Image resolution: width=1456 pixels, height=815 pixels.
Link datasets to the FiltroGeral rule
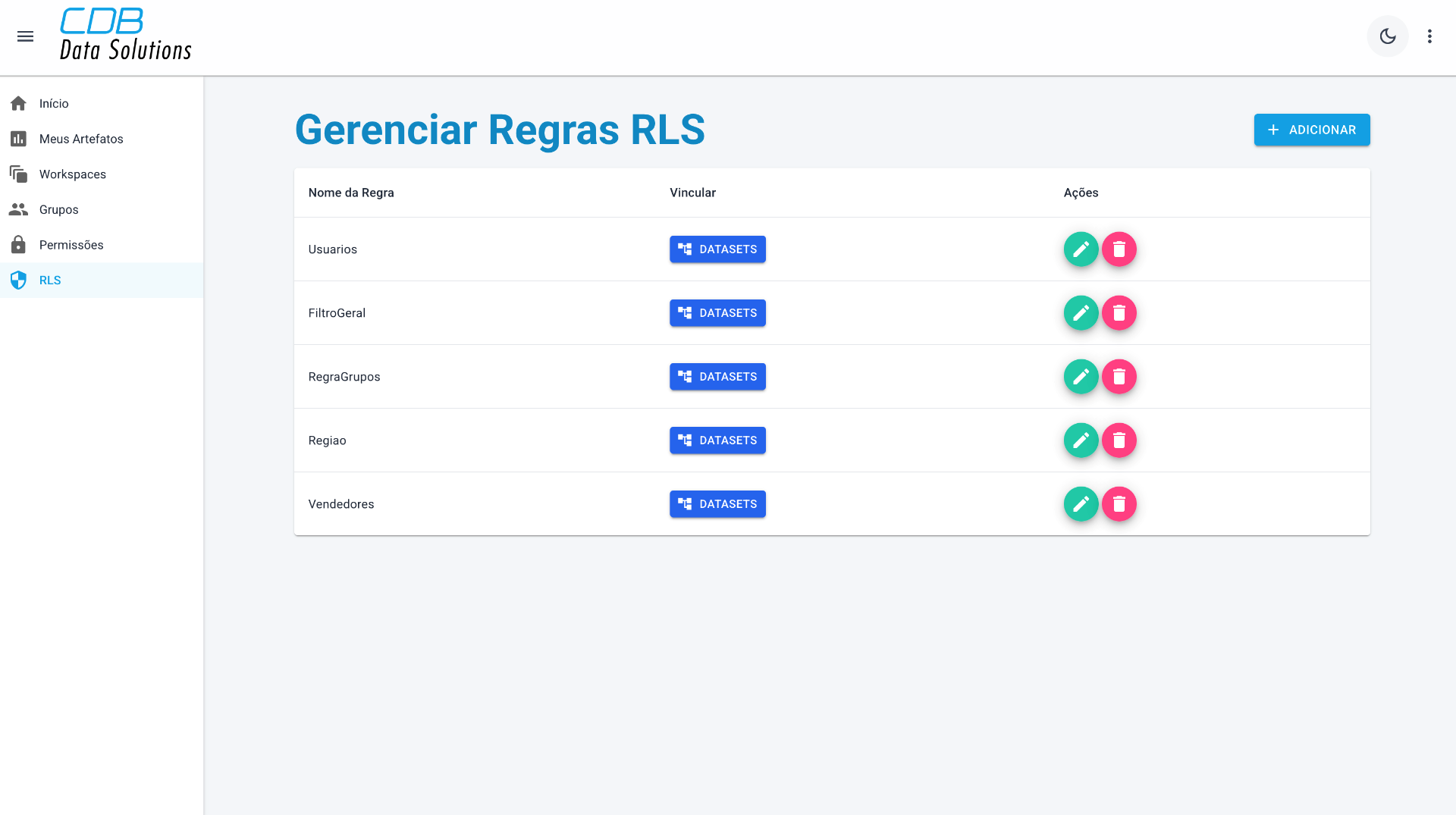[x=717, y=313]
